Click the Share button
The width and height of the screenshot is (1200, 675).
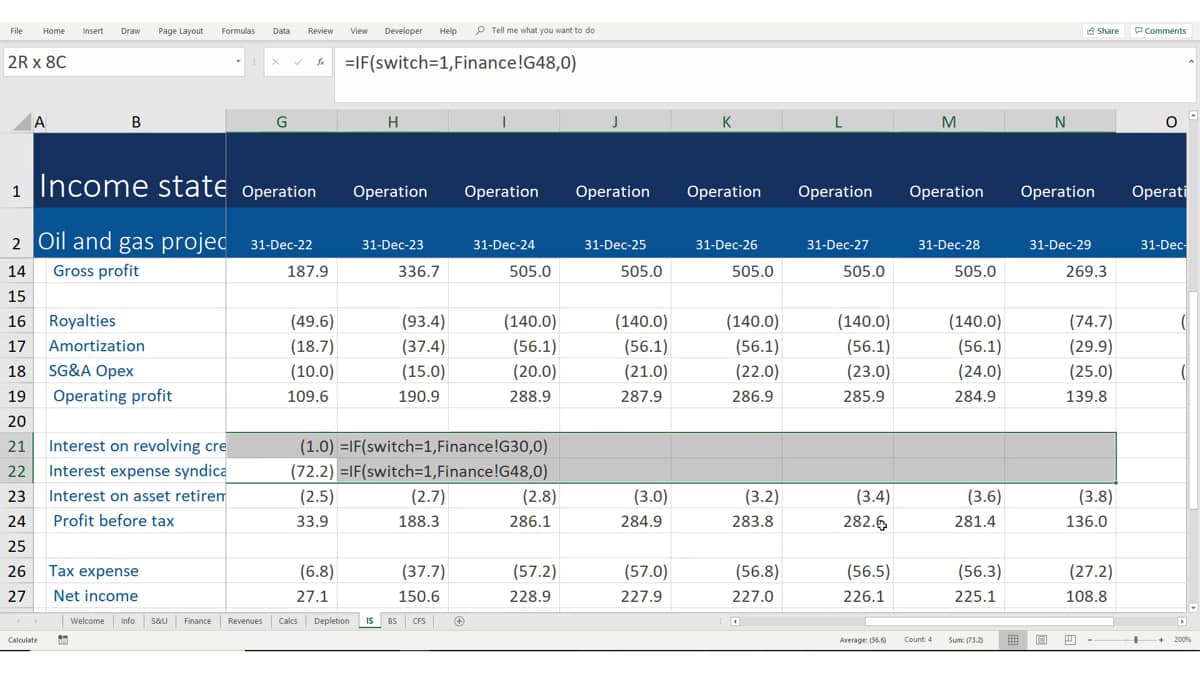(x=1103, y=31)
